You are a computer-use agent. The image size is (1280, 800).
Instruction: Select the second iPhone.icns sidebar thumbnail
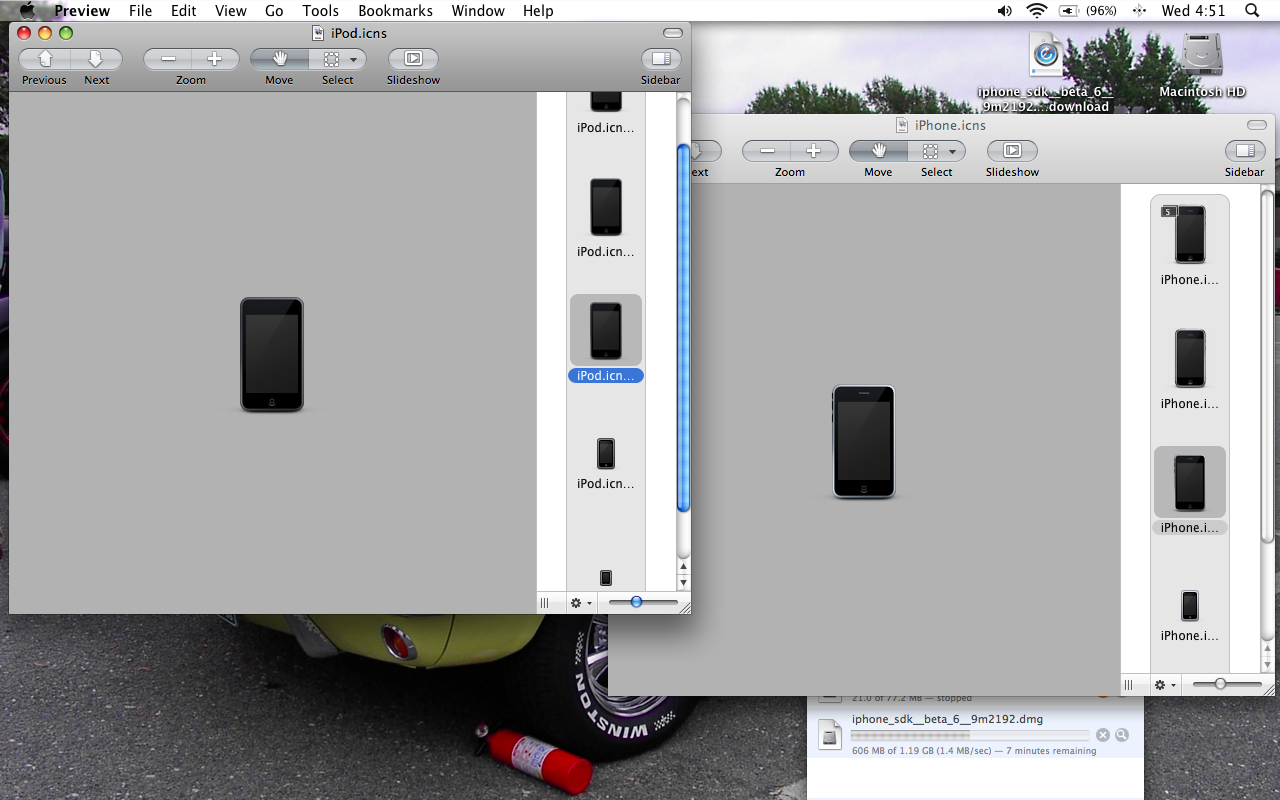(x=1190, y=358)
